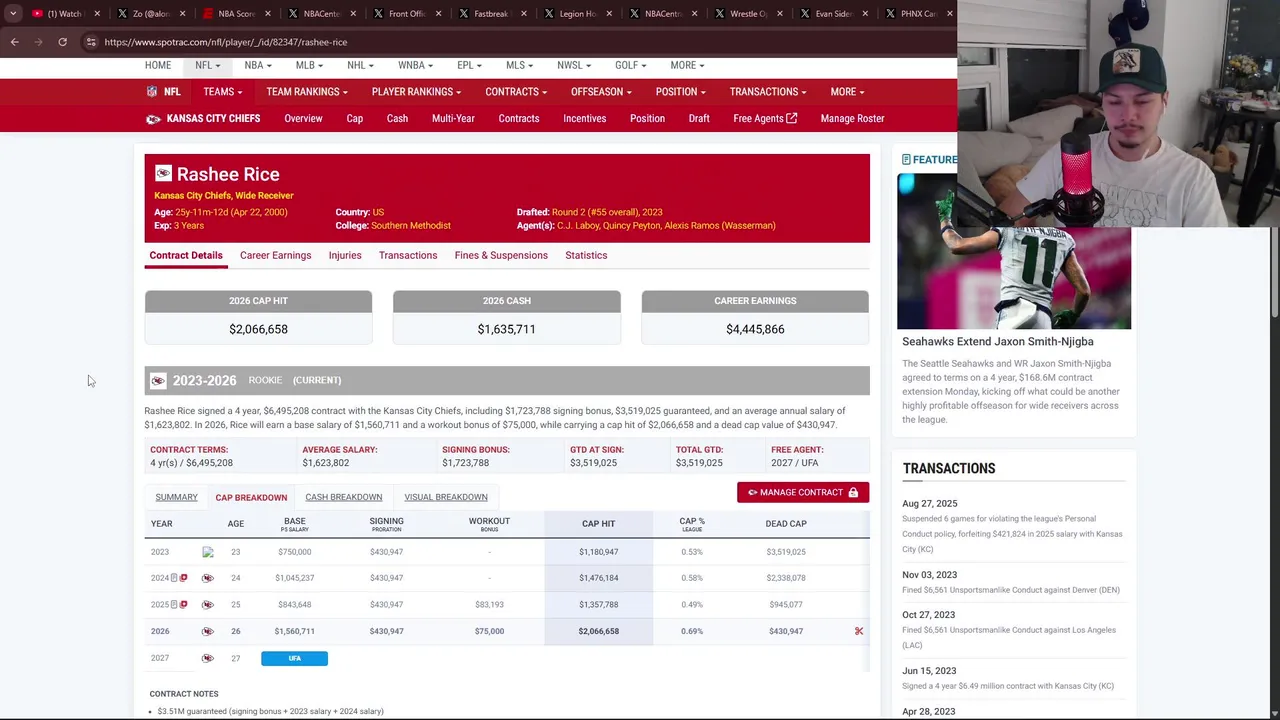Open site information icon in address bar
The height and width of the screenshot is (720, 1280).
click(91, 42)
